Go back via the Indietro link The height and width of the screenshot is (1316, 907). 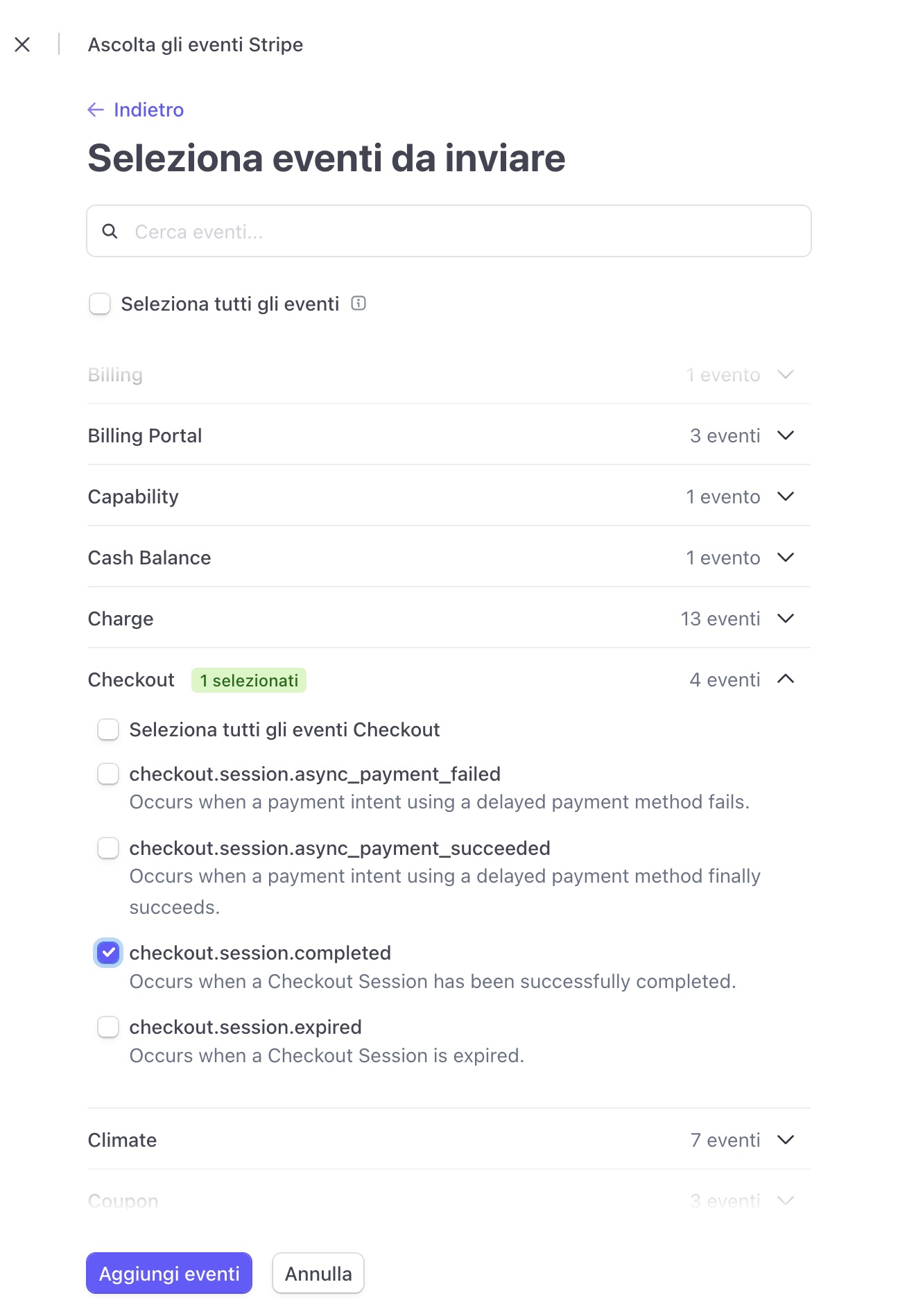pyautogui.click(x=148, y=110)
